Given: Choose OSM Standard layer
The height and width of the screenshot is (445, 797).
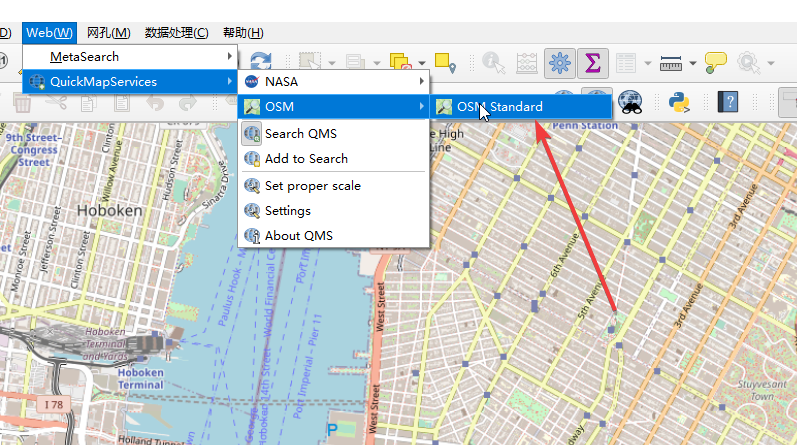Looking at the screenshot, I should pyautogui.click(x=522, y=107).
